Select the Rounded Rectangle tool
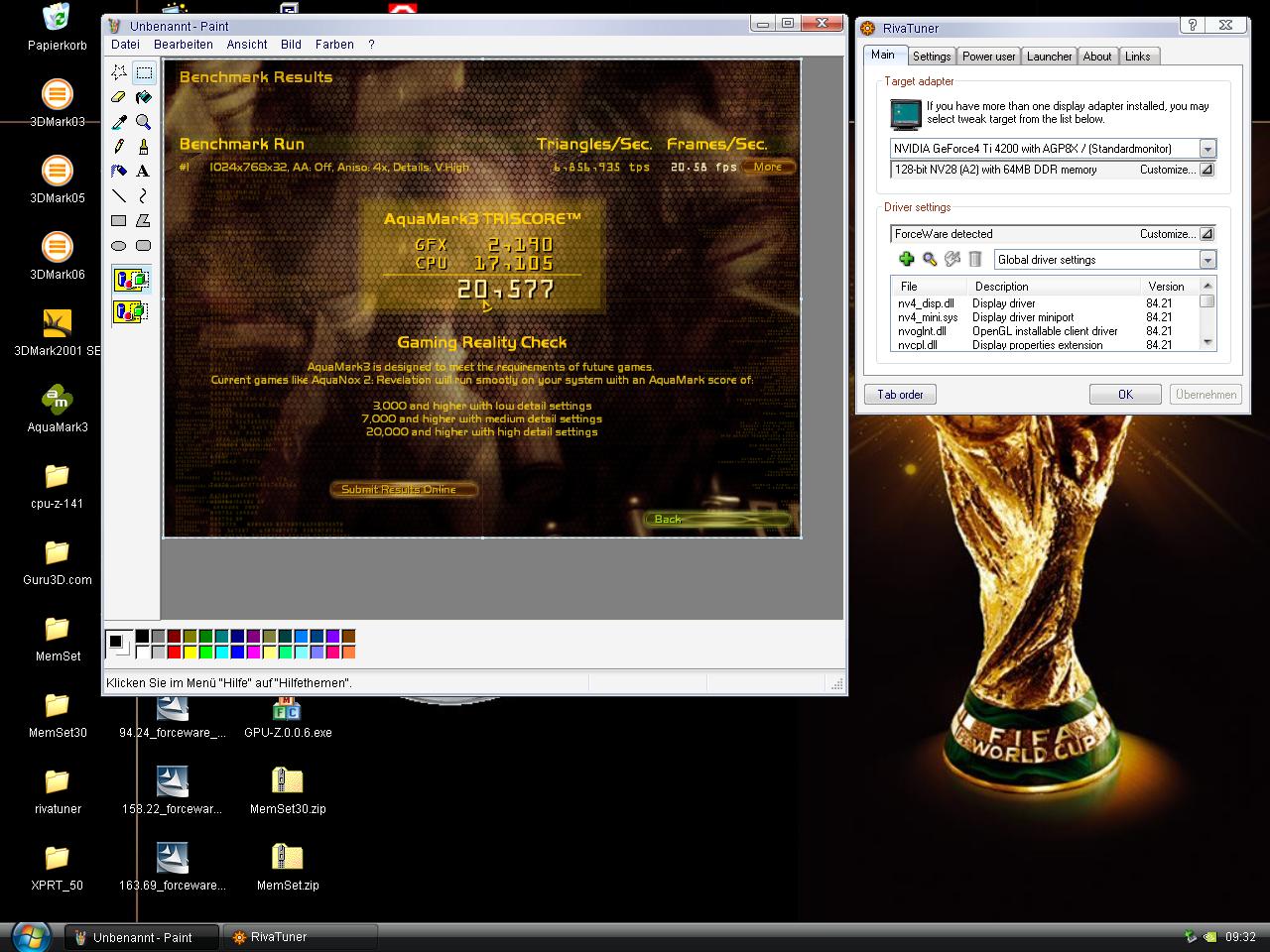The width and height of the screenshot is (1270, 952). click(144, 246)
